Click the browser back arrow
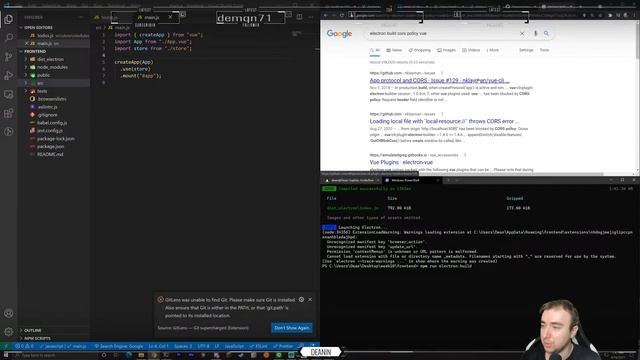Viewport: 640px width, 360px height. (325, 15)
